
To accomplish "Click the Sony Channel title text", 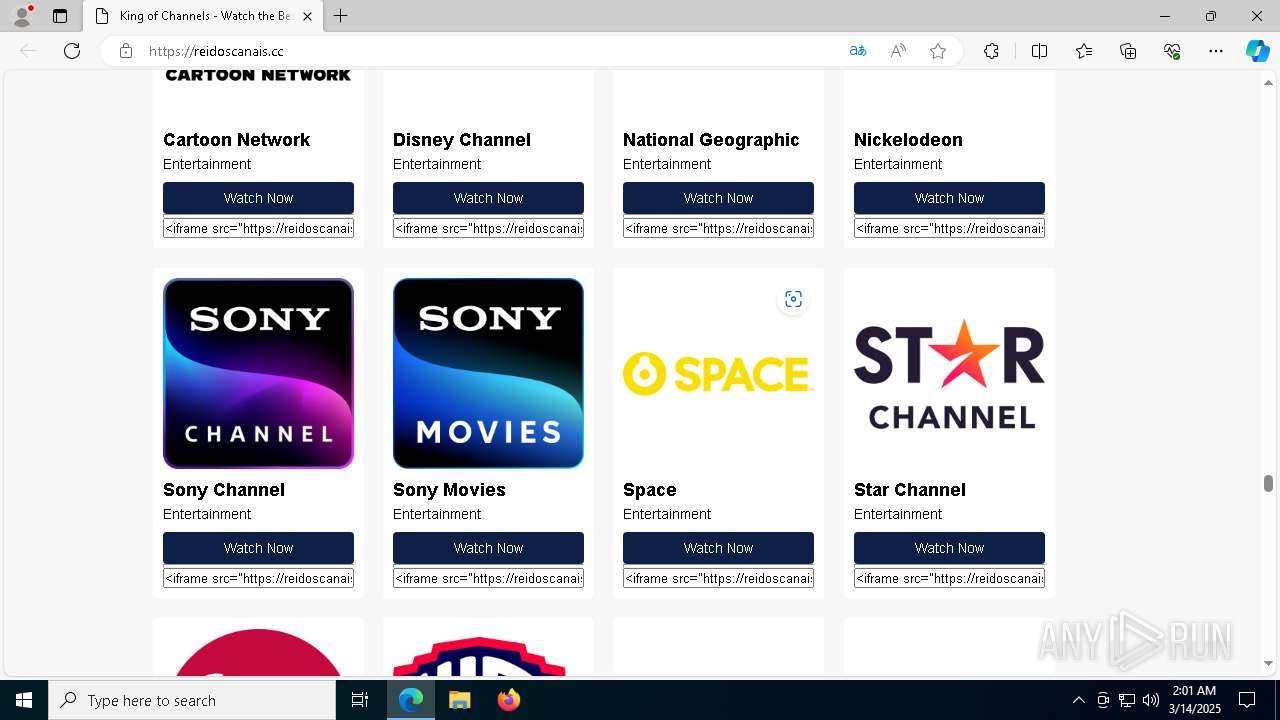I will pos(224,490).
